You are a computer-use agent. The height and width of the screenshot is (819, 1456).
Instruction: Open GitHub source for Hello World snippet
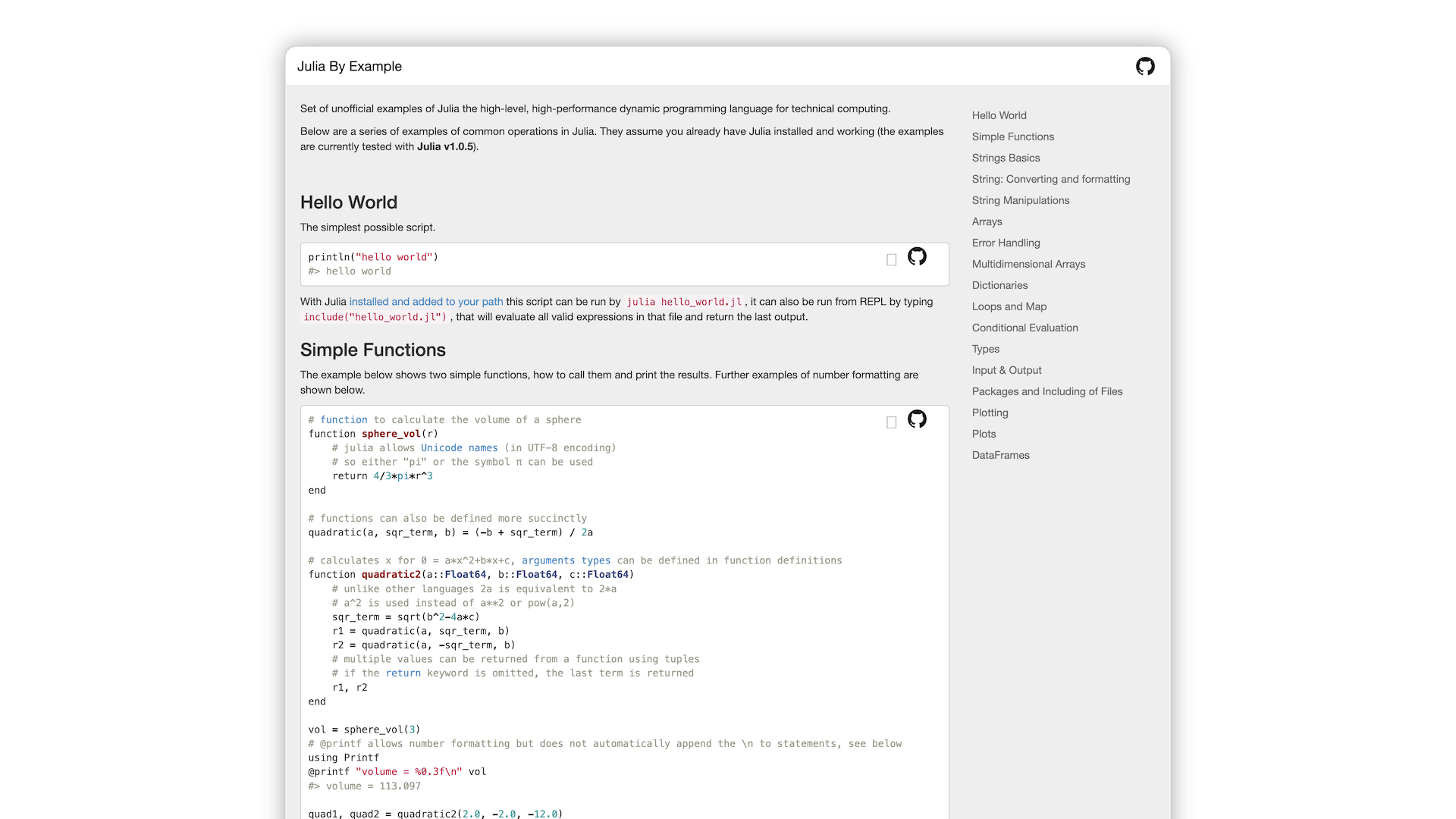[x=917, y=256]
